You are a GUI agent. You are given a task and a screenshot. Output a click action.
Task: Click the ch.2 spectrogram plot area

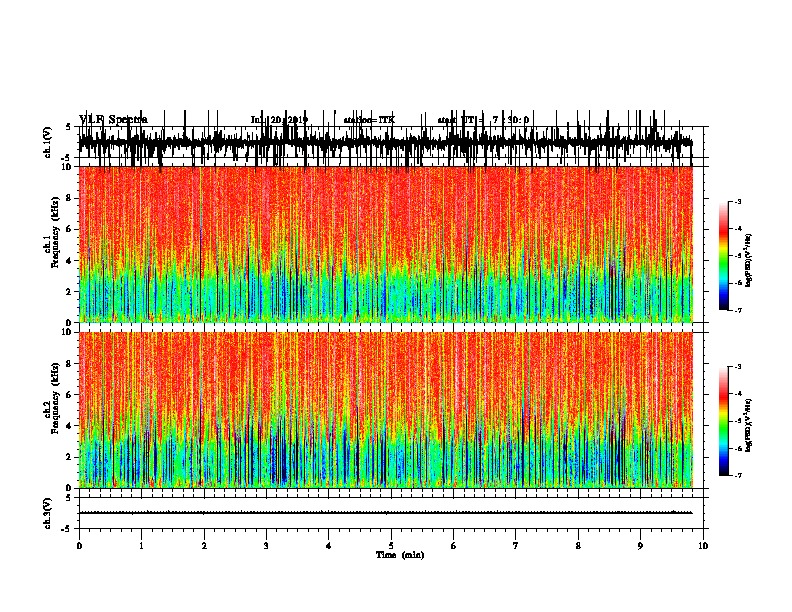(x=385, y=410)
